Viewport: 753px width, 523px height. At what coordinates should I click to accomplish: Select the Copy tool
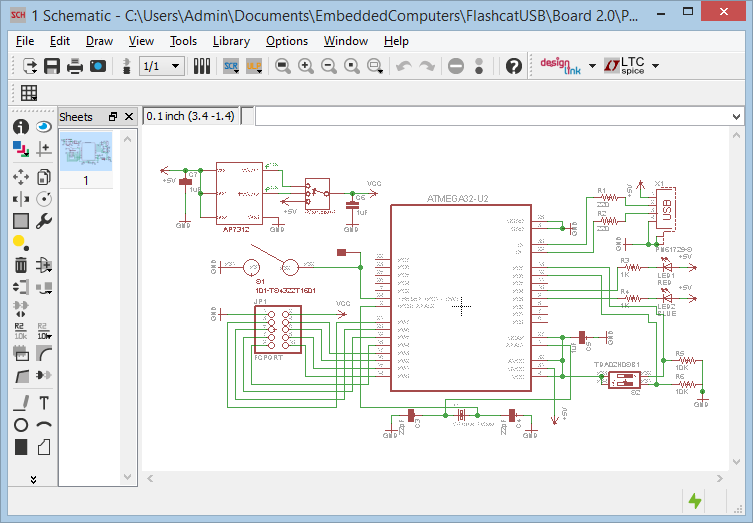click(x=44, y=177)
